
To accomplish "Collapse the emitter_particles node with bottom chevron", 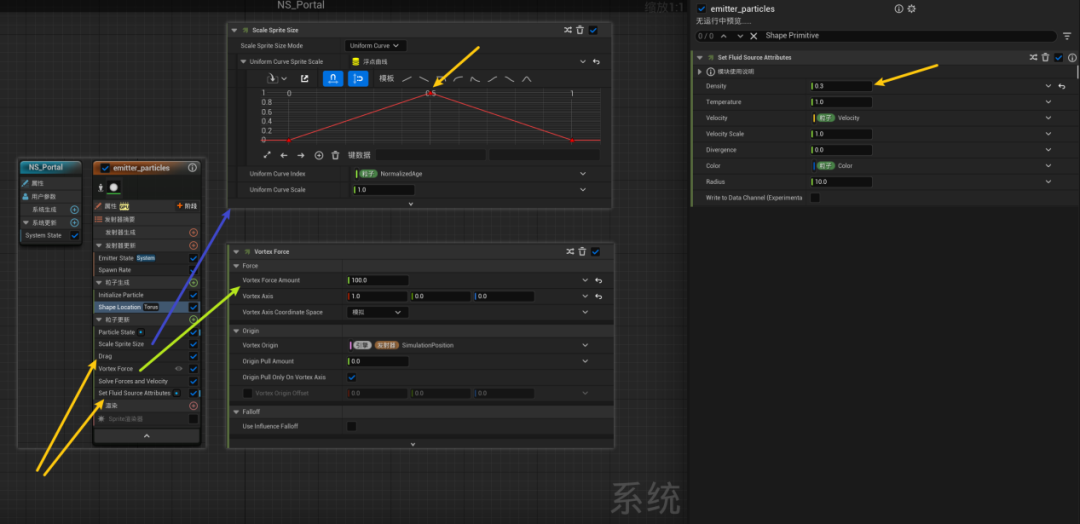I will coord(146,436).
